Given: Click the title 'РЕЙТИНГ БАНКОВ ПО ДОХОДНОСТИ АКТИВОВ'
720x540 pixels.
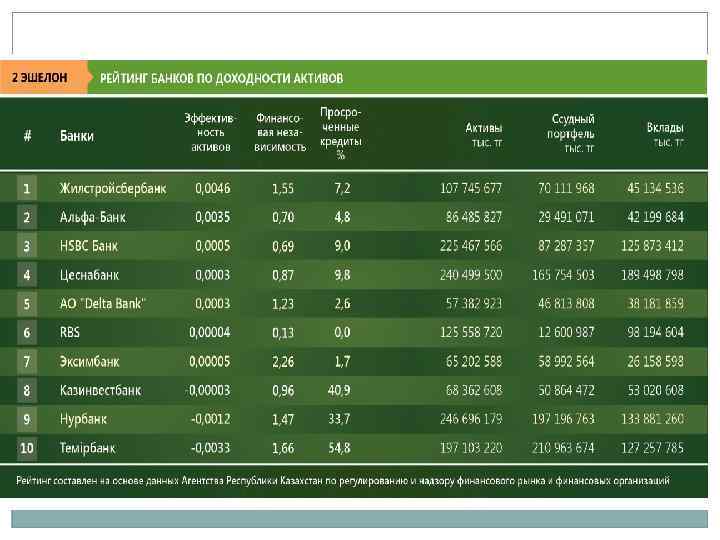Looking at the screenshot, I should tap(221, 78).
